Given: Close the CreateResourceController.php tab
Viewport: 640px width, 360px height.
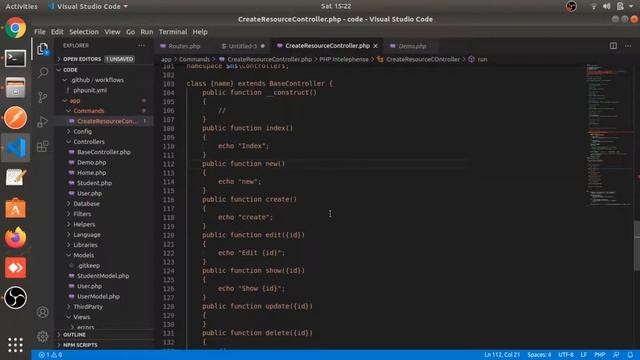Looking at the screenshot, I should pyautogui.click(x=375, y=46).
